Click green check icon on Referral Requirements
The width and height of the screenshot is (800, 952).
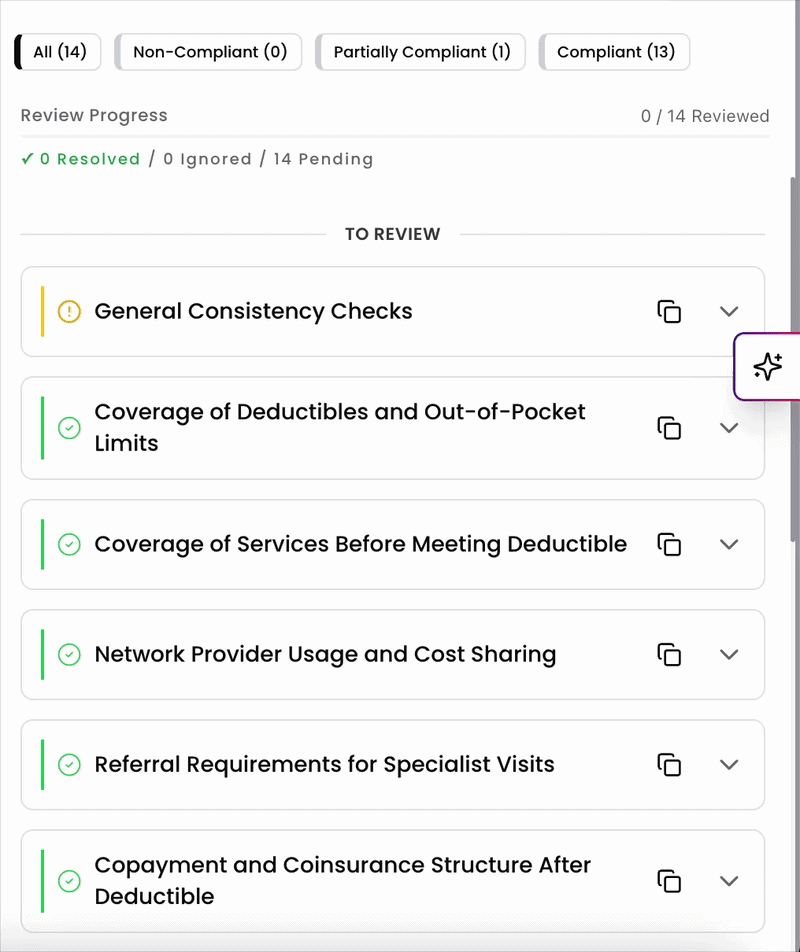pos(69,764)
